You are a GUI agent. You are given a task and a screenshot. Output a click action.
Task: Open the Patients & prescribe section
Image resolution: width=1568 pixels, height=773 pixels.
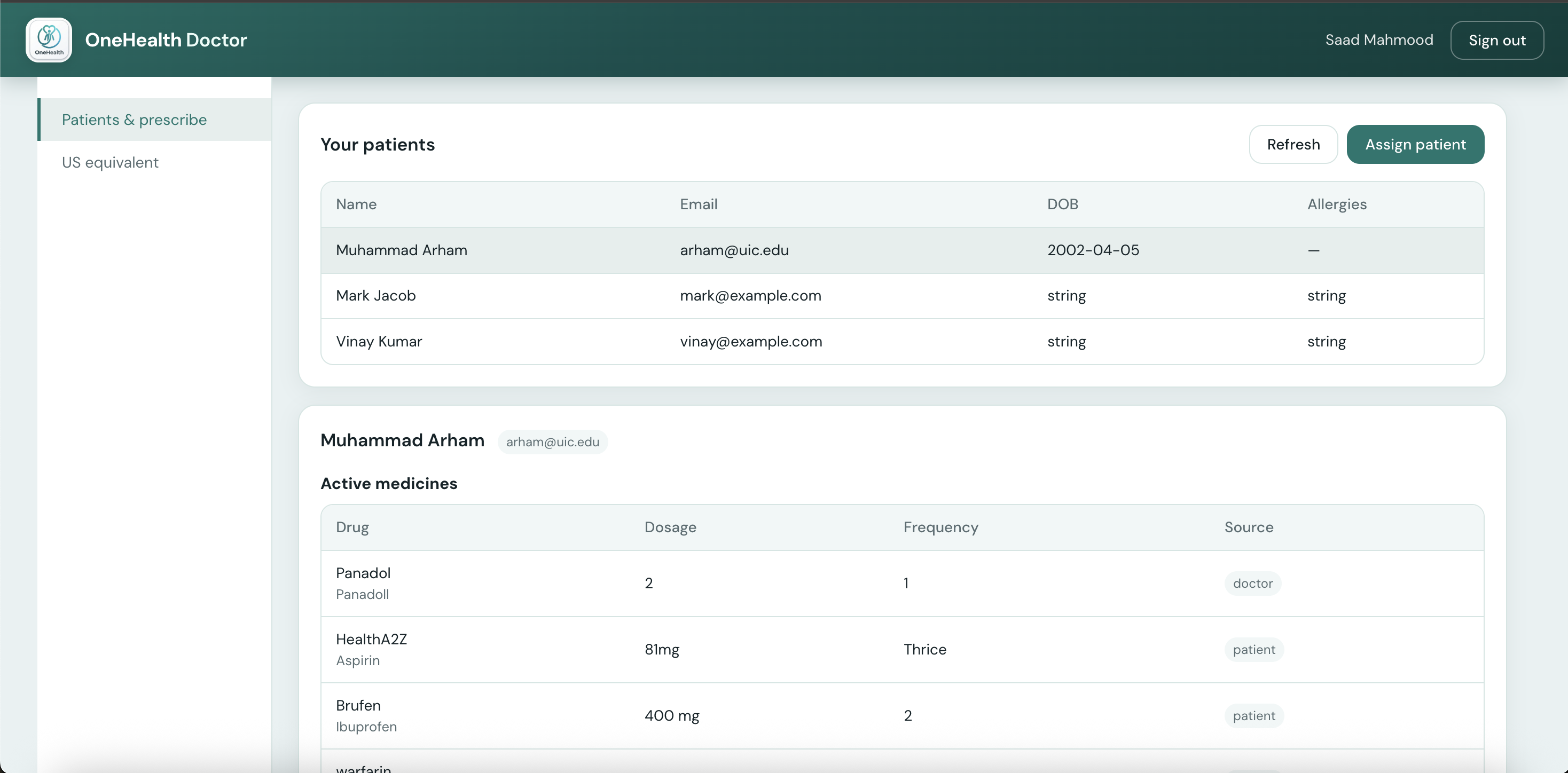pos(135,120)
